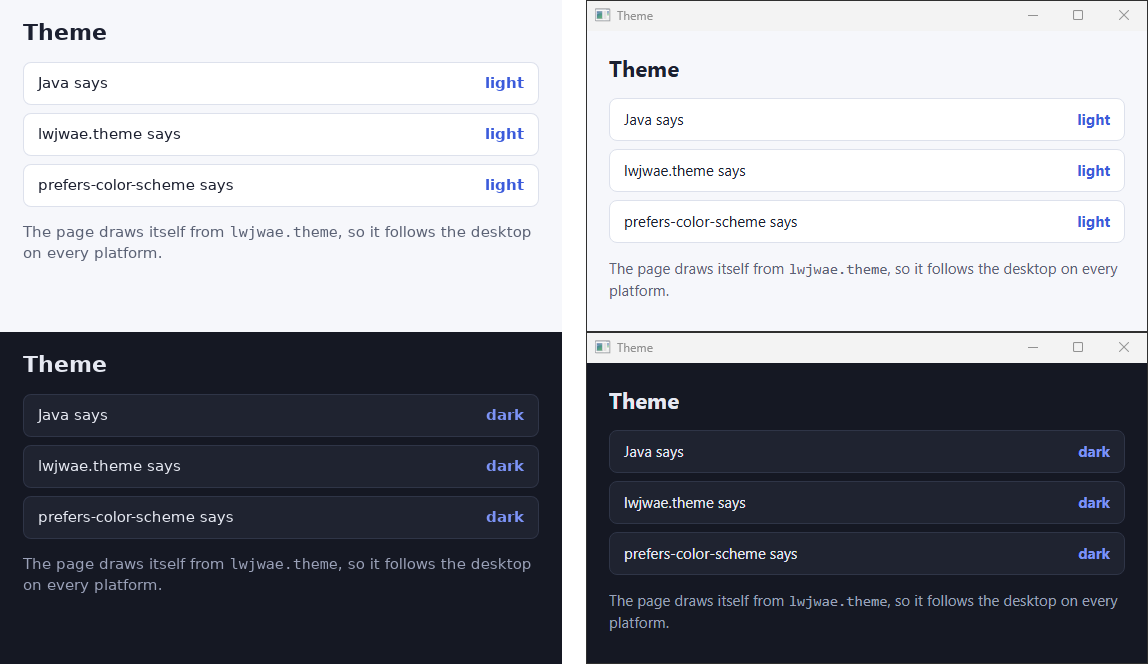The height and width of the screenshot is (664, 1148).
Task: Click the 'Theme' heading in the untitled light page
Action: pos(64,32)
